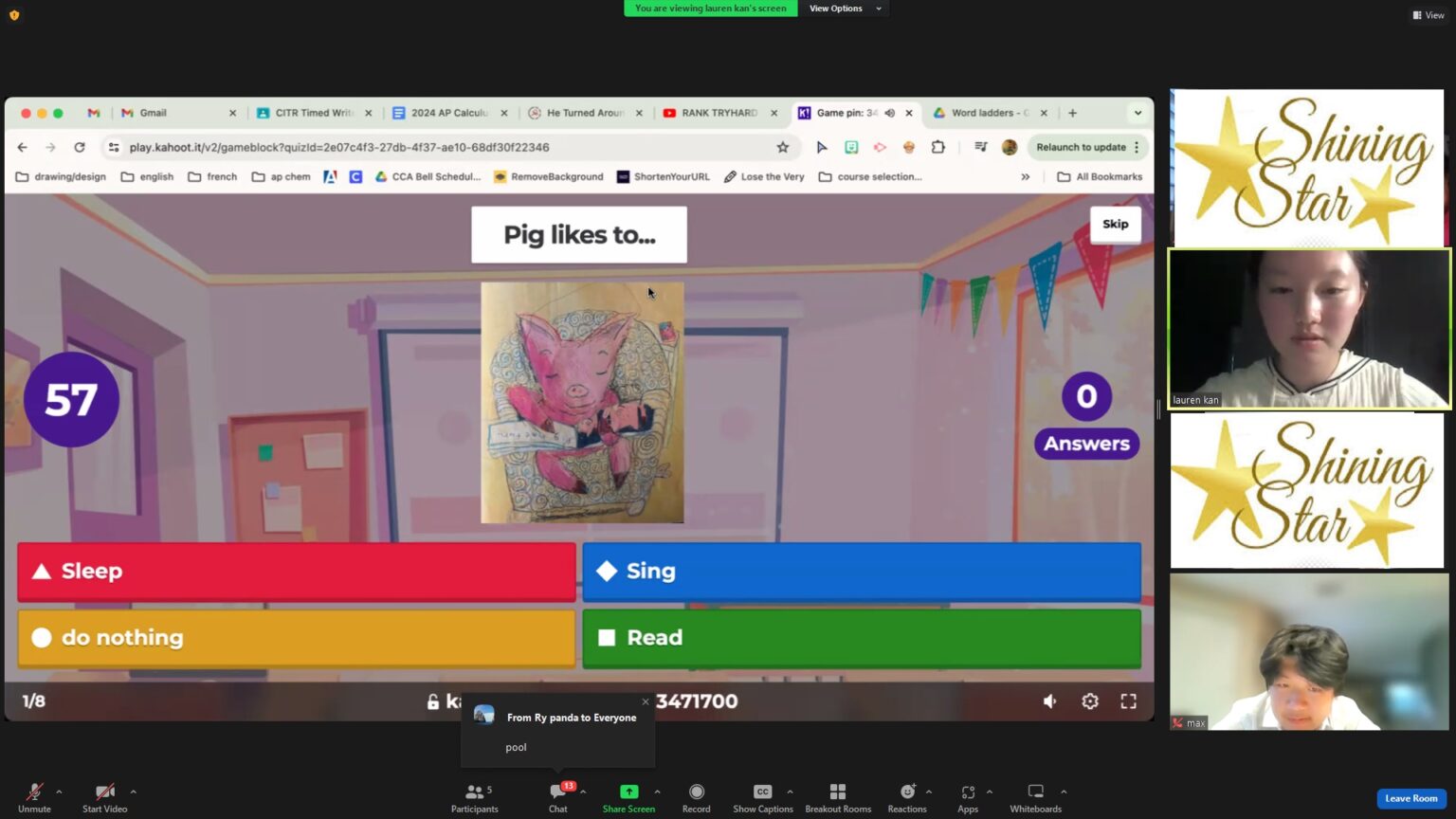The image size is (1456, 819).
Task: Click the green Share Screen button
Action: click(x=628, y=797)
